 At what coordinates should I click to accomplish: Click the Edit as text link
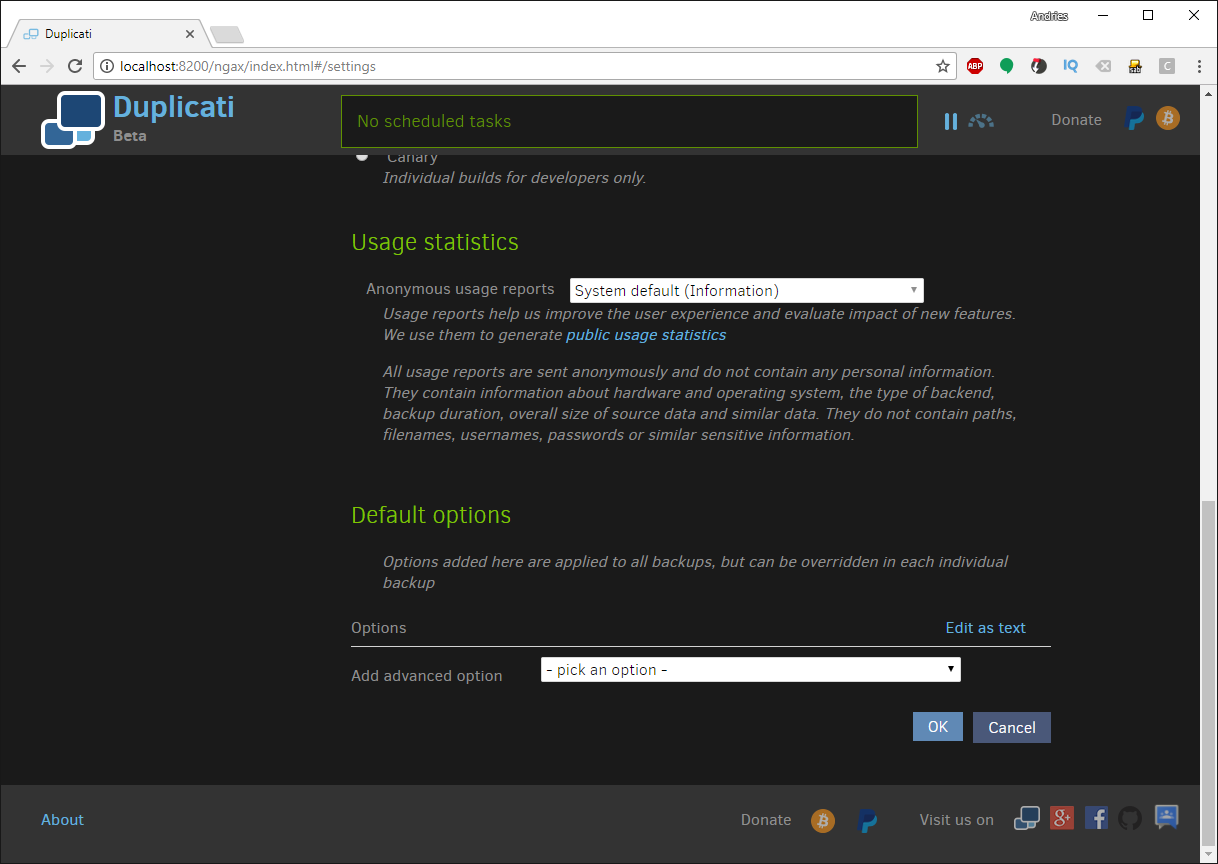click(986, 628)
